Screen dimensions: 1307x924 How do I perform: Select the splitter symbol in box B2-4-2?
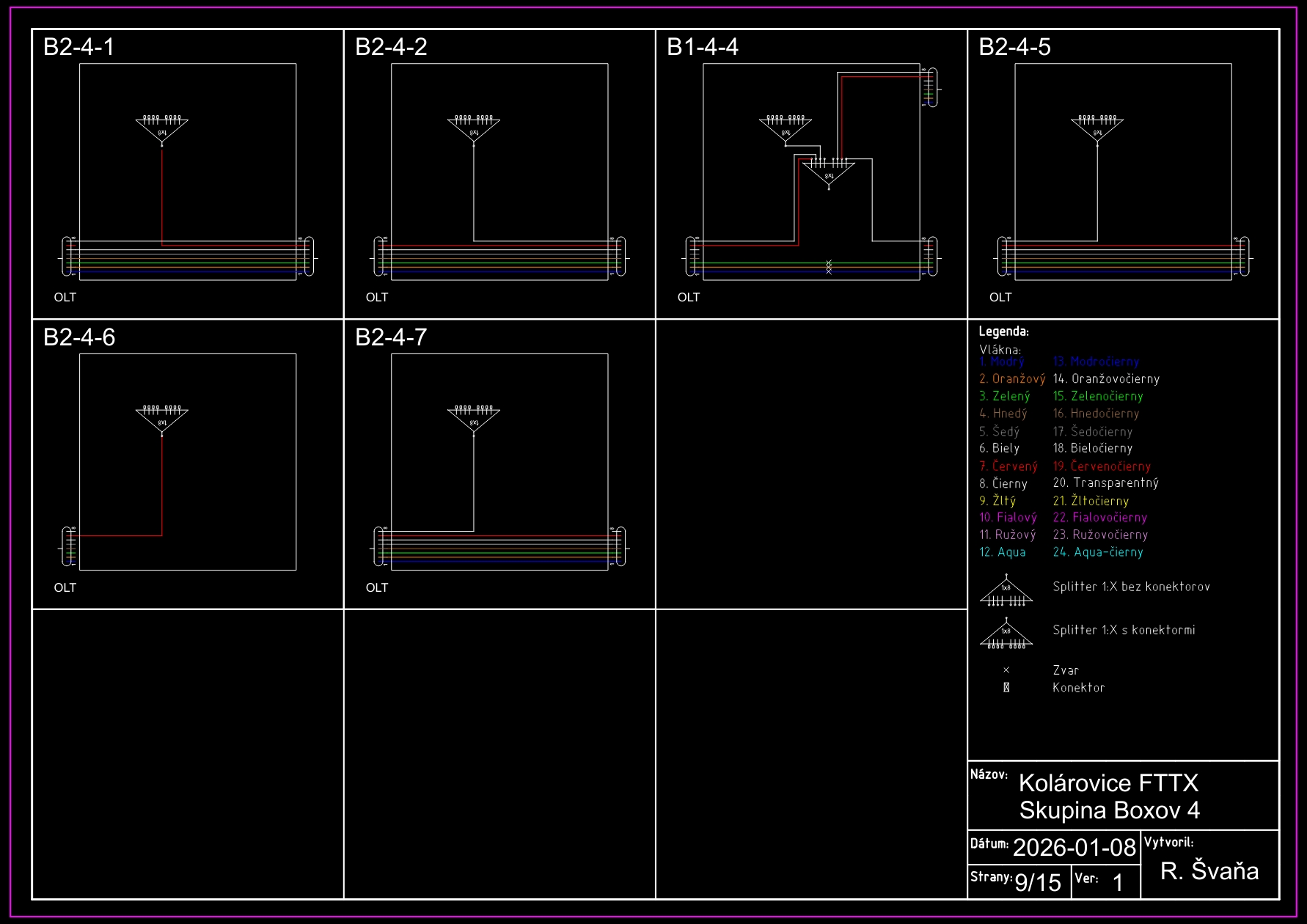click(x=474, y=129)
